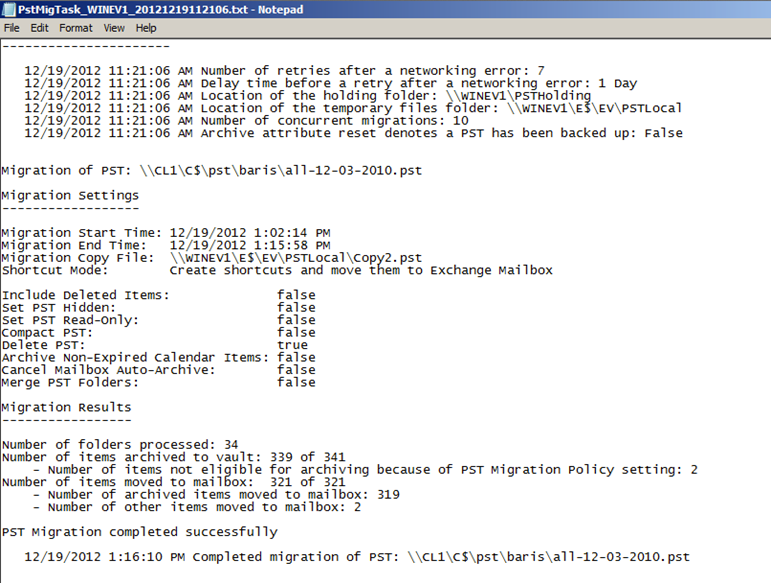The image size is (771, 583).
Task: Click the 'other items moved to mailbox: 2' line
Action: click(x=197, y=507)
